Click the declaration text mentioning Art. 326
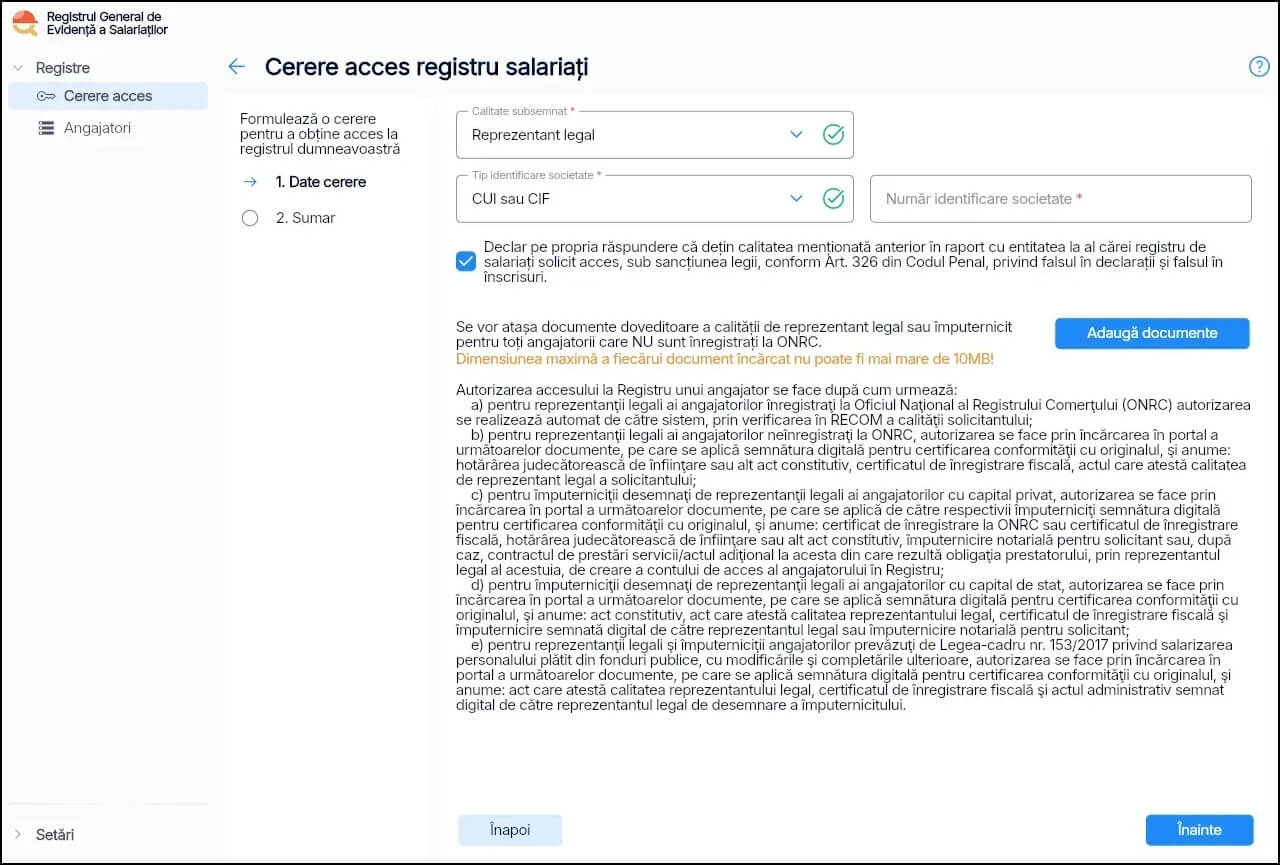 (x=853, y=262)
